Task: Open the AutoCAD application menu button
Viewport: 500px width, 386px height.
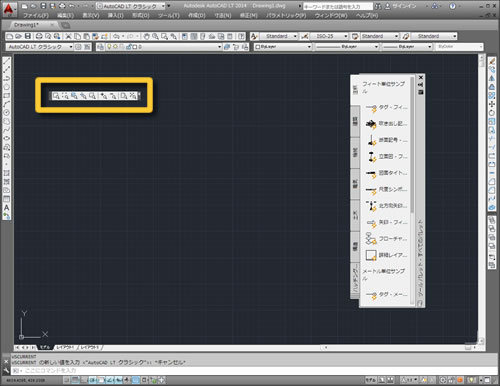Action: tap(9, 9)
